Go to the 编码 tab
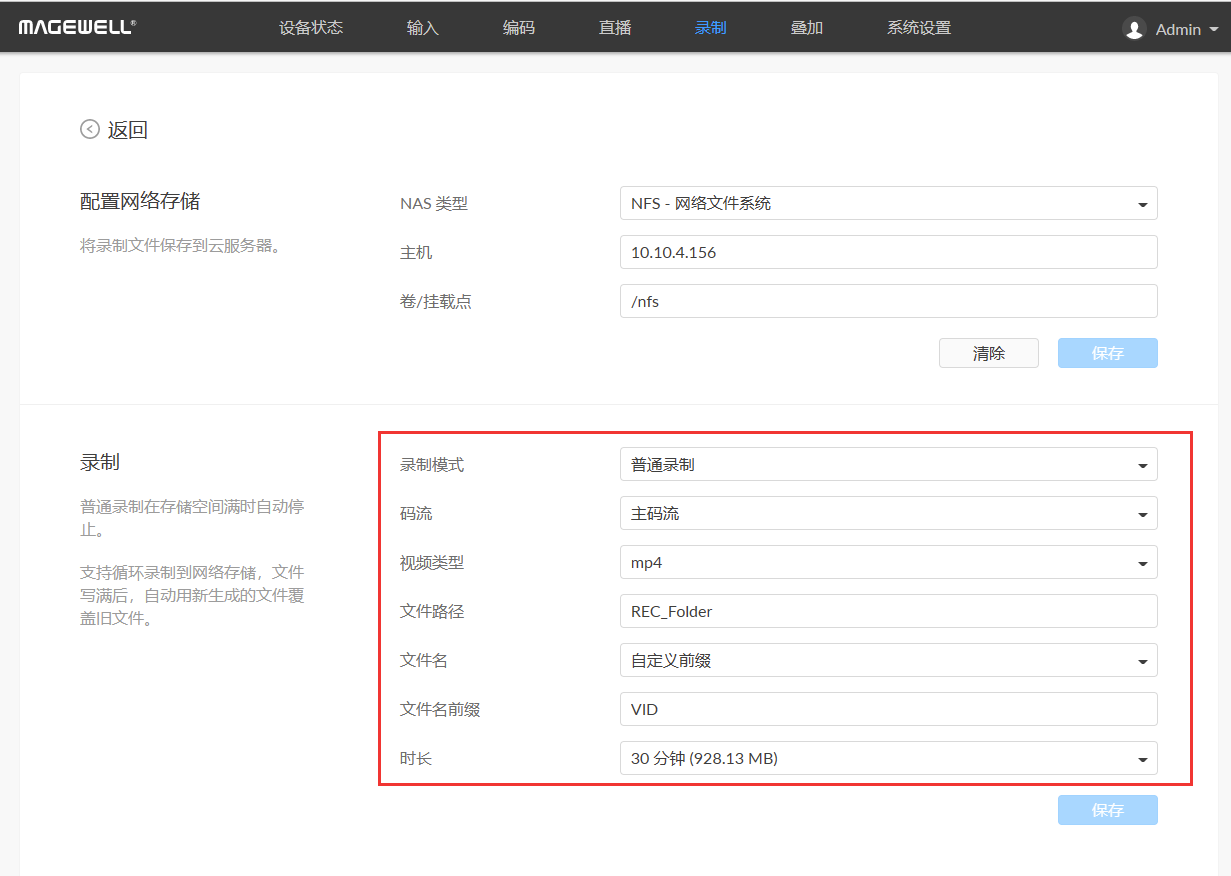 [519, 27]
